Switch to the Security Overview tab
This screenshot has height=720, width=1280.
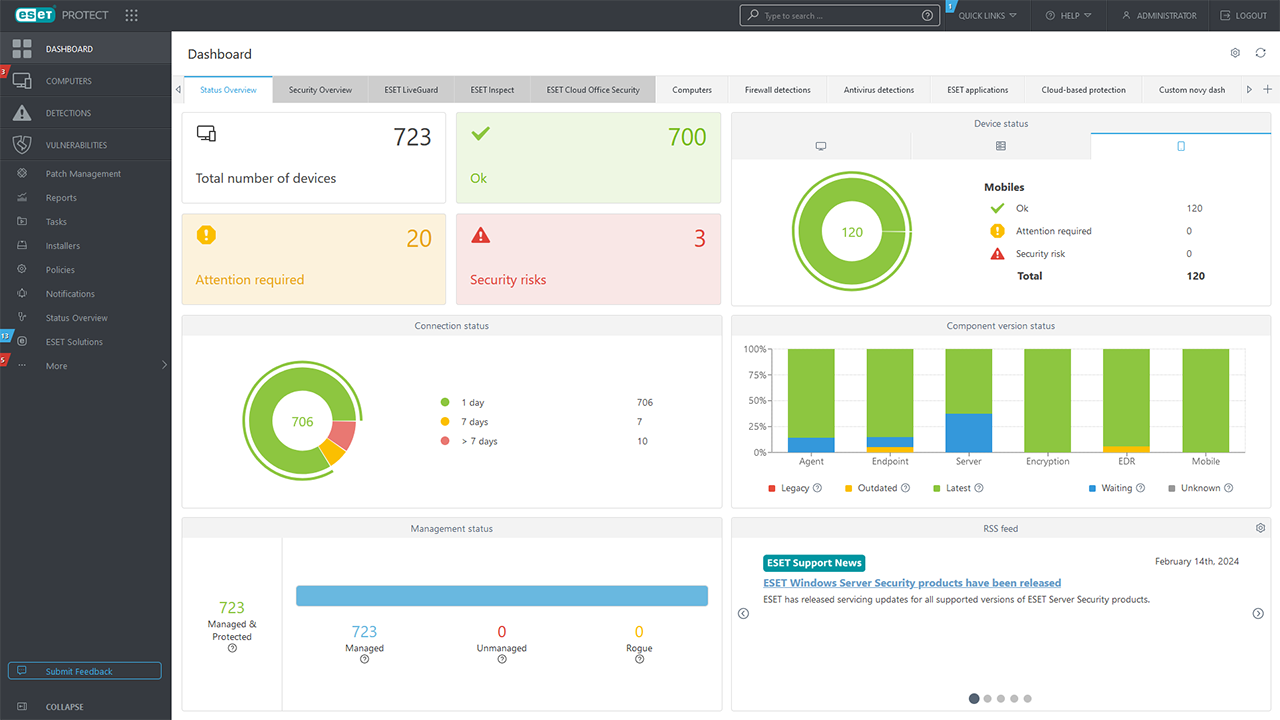[319, 89]
